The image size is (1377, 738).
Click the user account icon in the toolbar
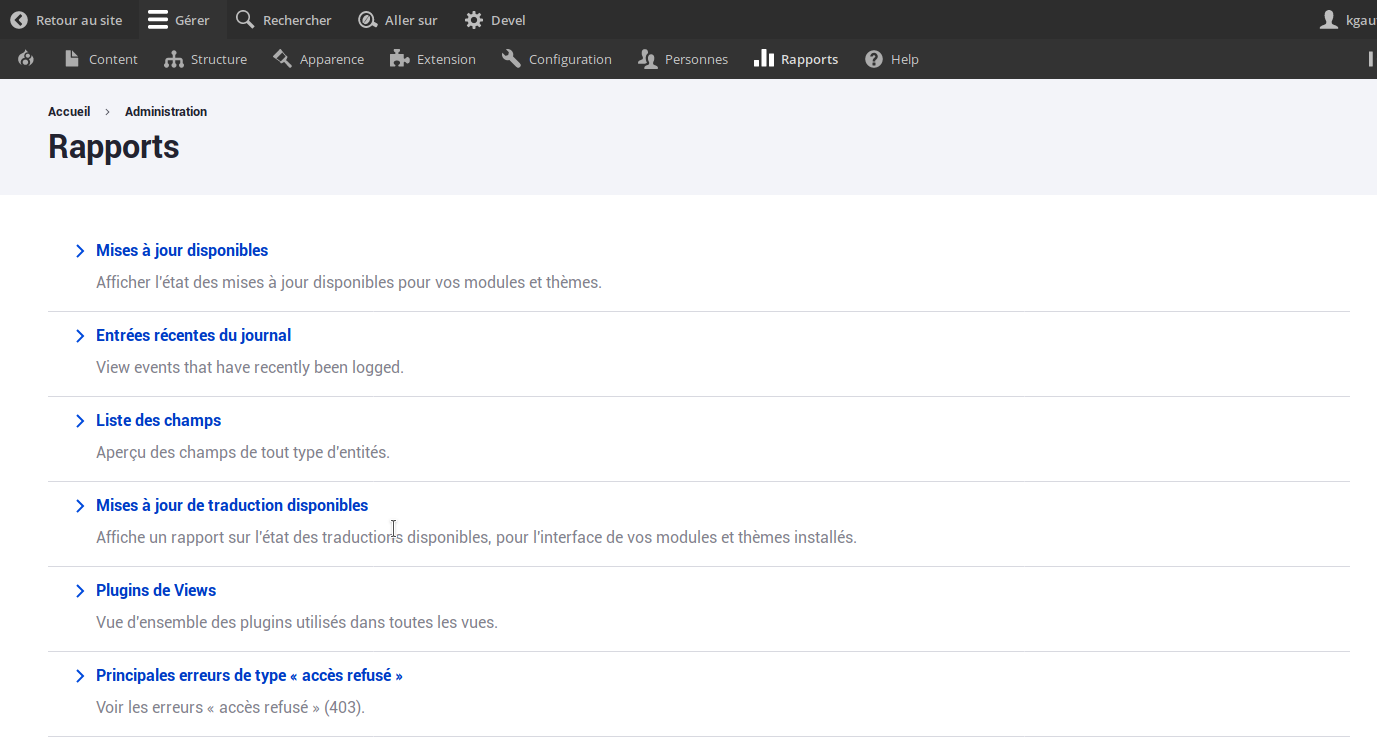coord(1329,20)
